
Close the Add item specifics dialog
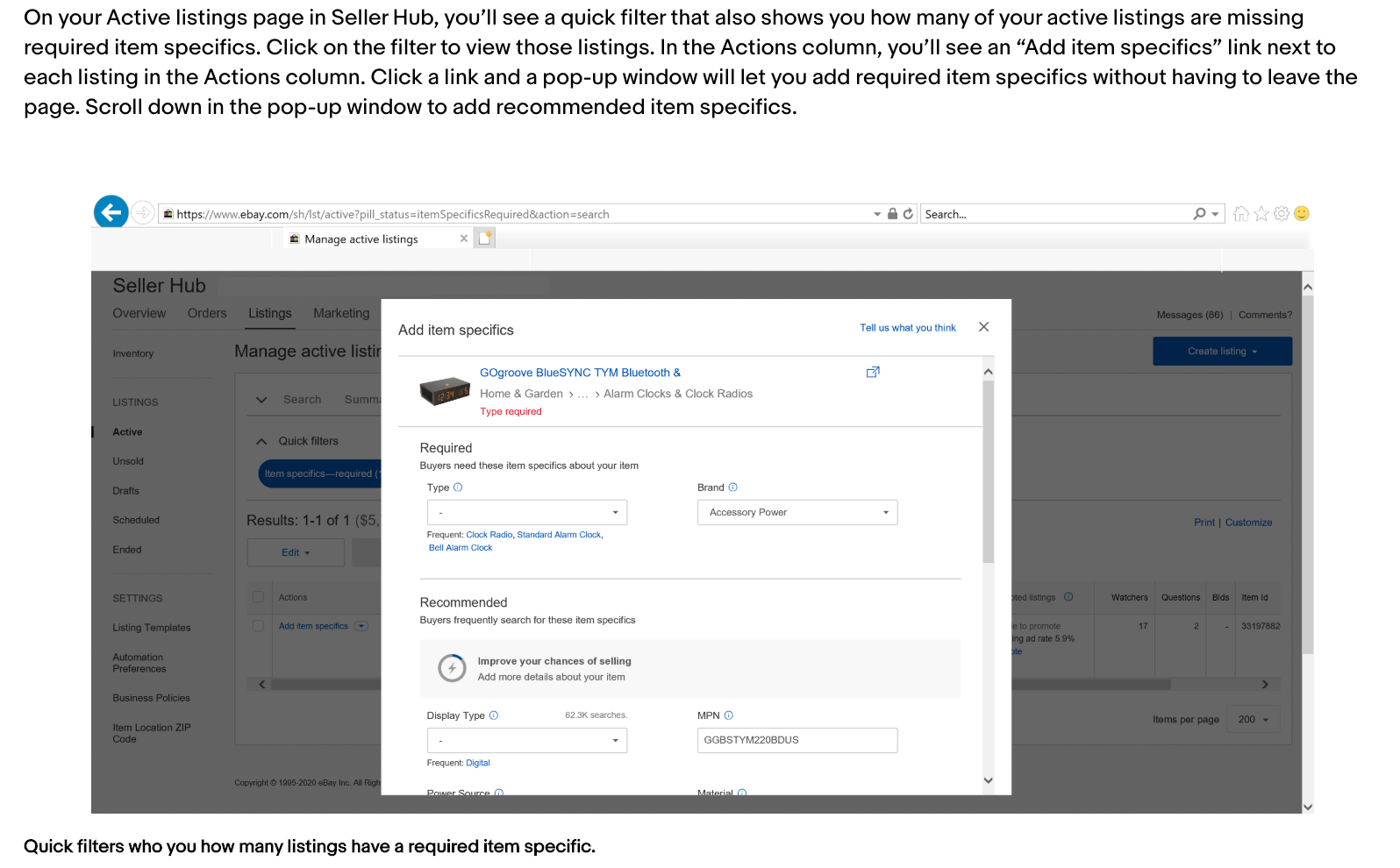[983, 327]
